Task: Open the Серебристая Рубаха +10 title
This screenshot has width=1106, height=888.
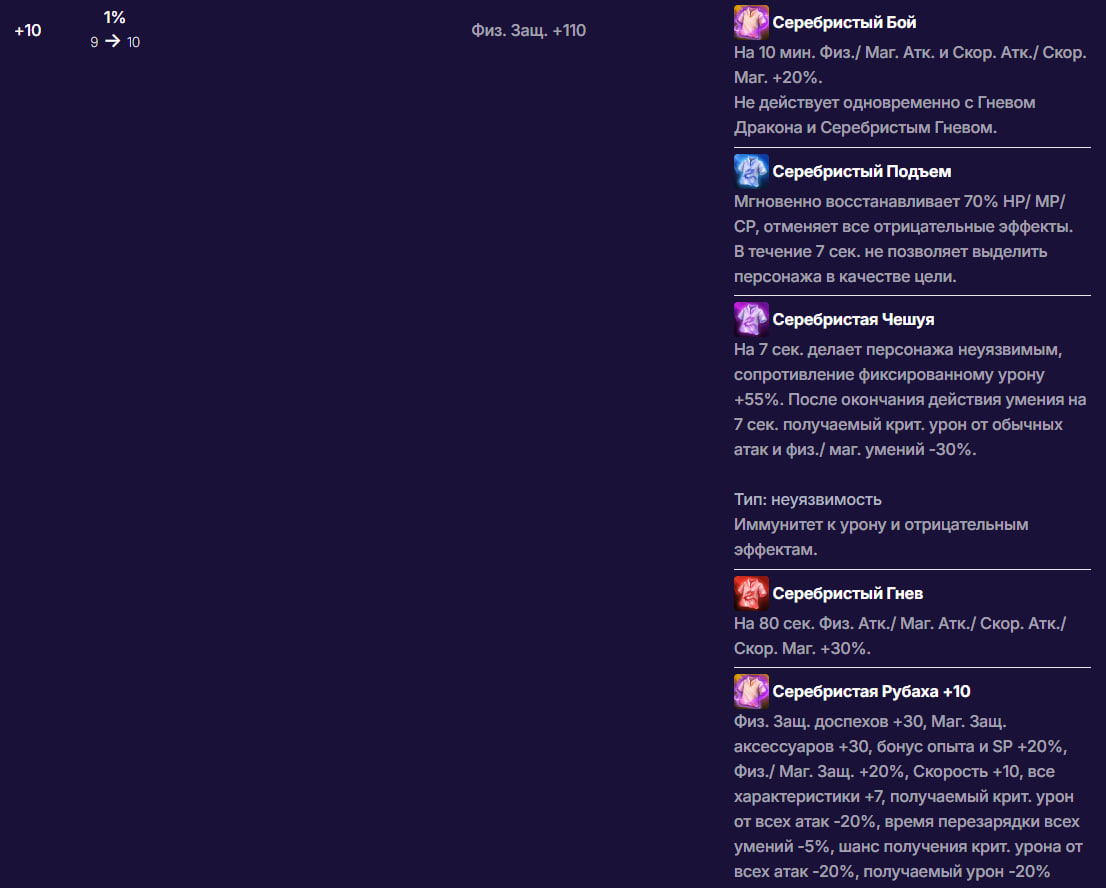Action: point(871,691)
